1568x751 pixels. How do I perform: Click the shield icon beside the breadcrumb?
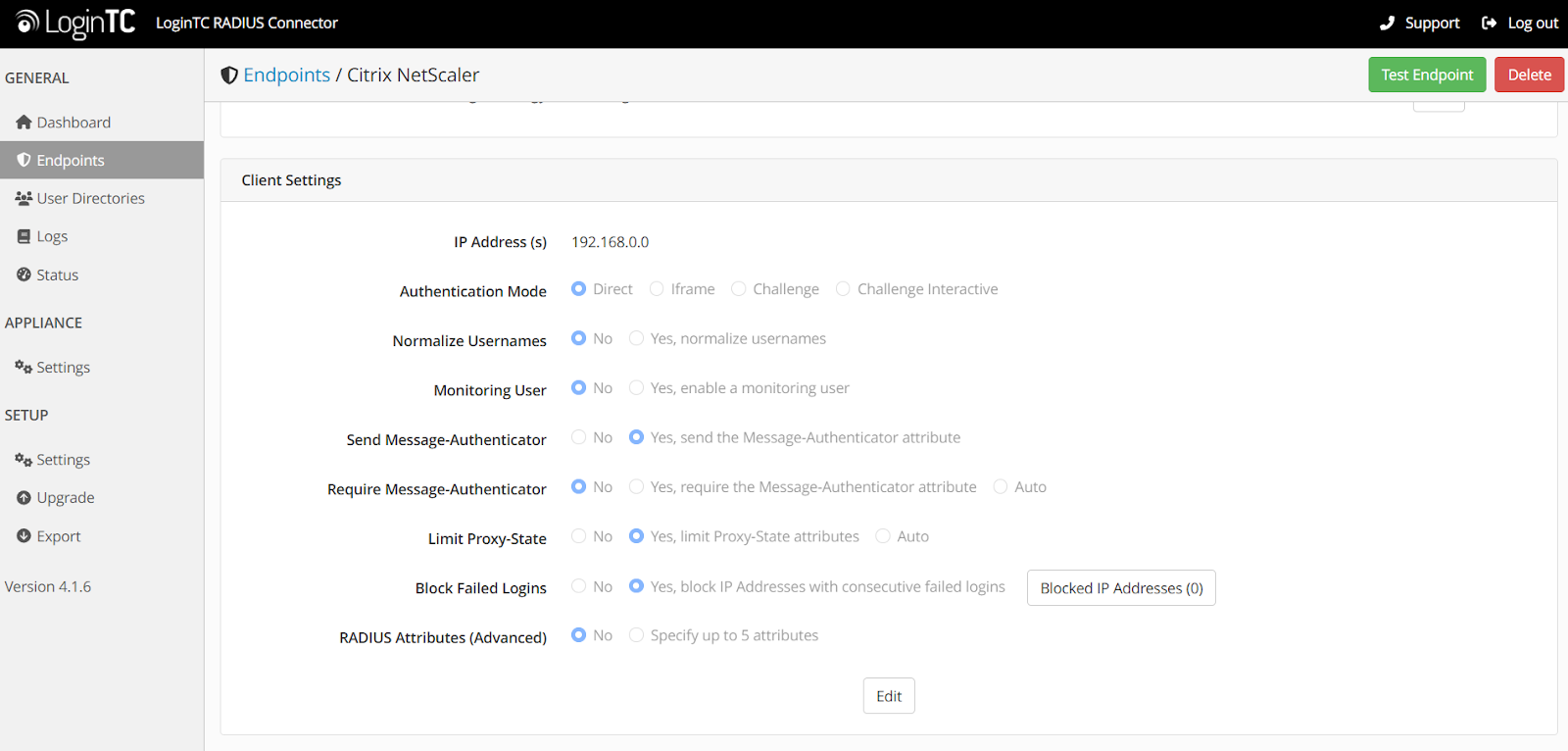tap(229, 75)
